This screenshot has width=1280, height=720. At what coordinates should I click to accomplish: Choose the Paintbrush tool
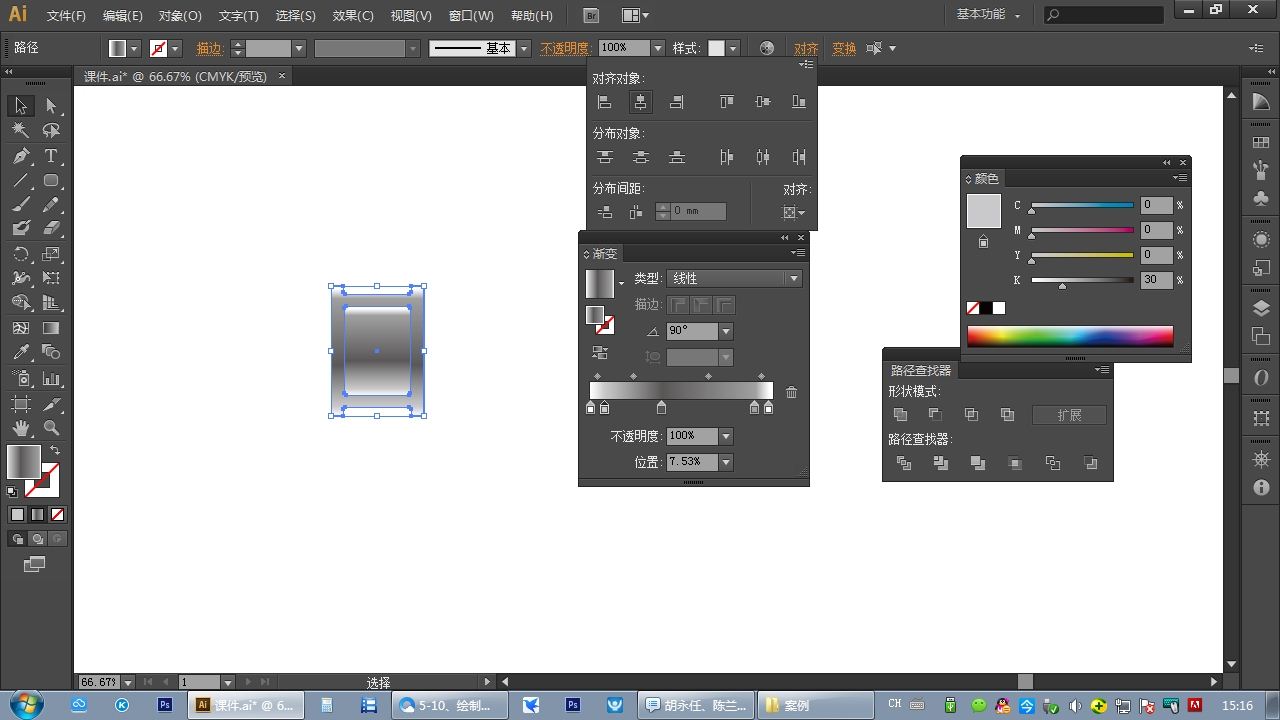click(x=21, y=205)
